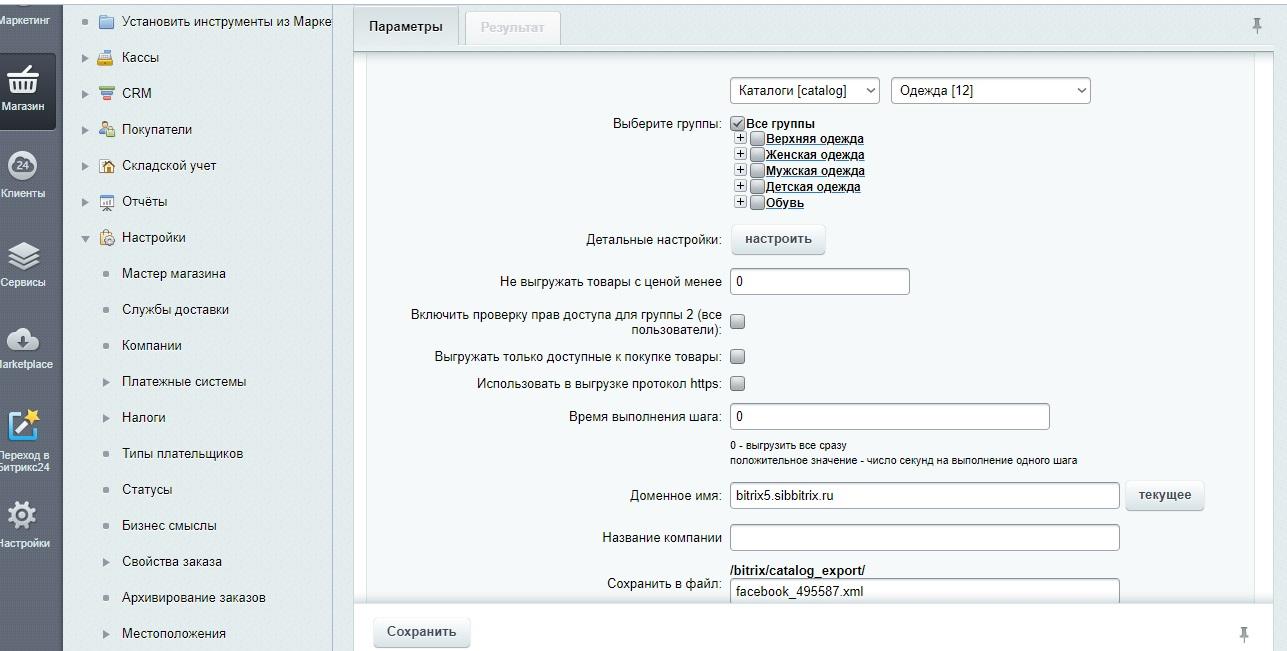Expand the Свойства заказа arrow
Viewport: 1287px width, 651px height.
106,562
